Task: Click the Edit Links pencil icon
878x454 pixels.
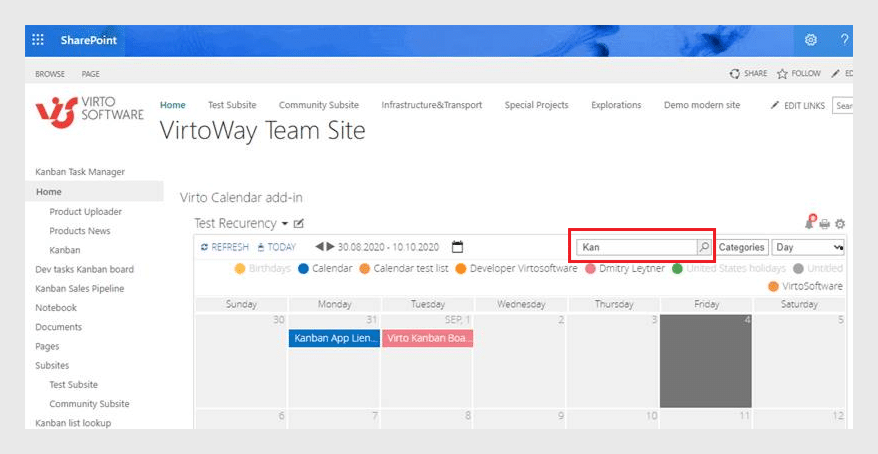Action: [775, 105]
